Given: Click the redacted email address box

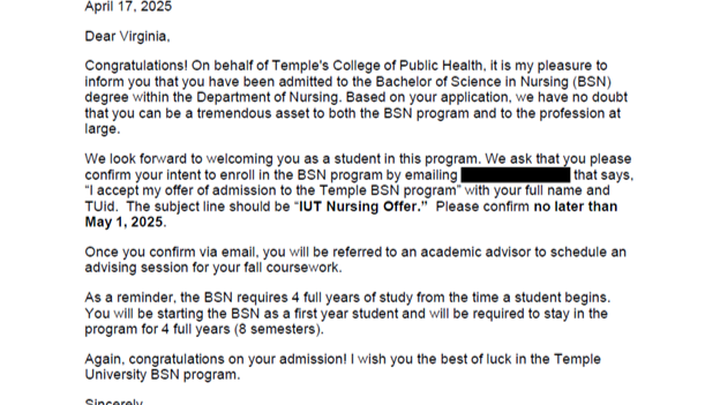Looking at the screenshot, I should tap(515, 175).
